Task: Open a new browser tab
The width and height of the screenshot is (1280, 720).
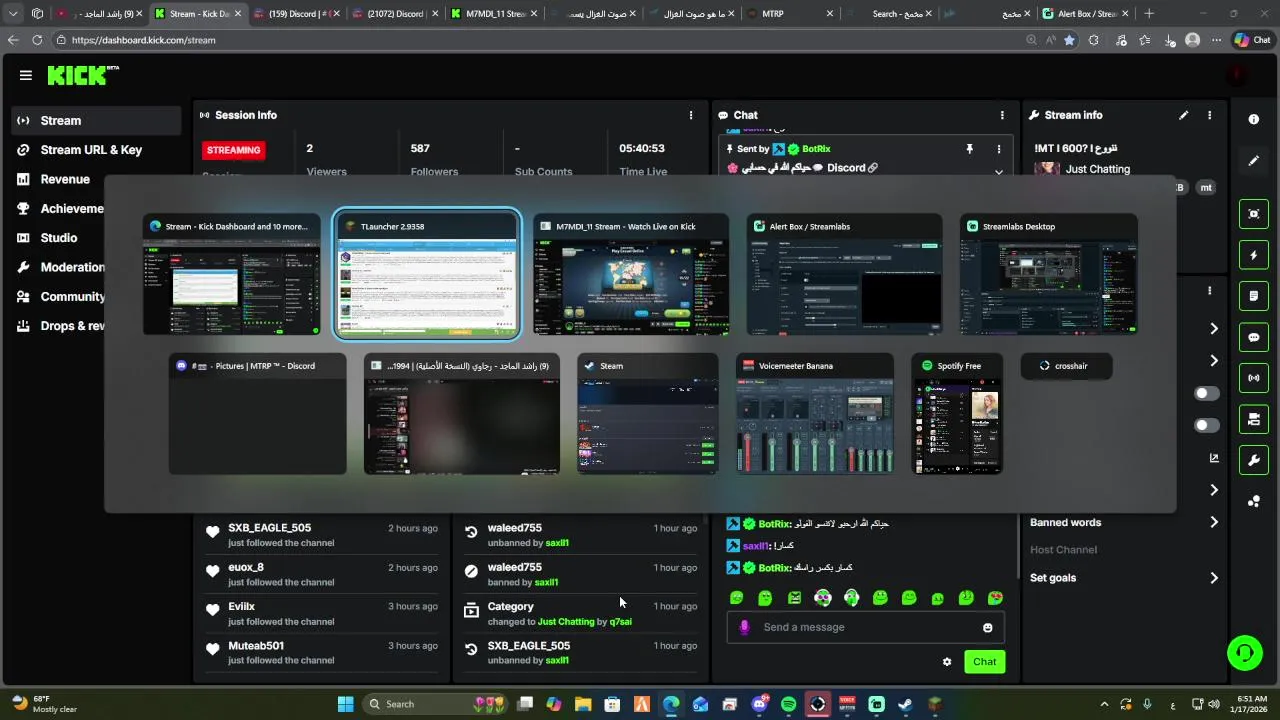Action: [x=1149, y=14]
